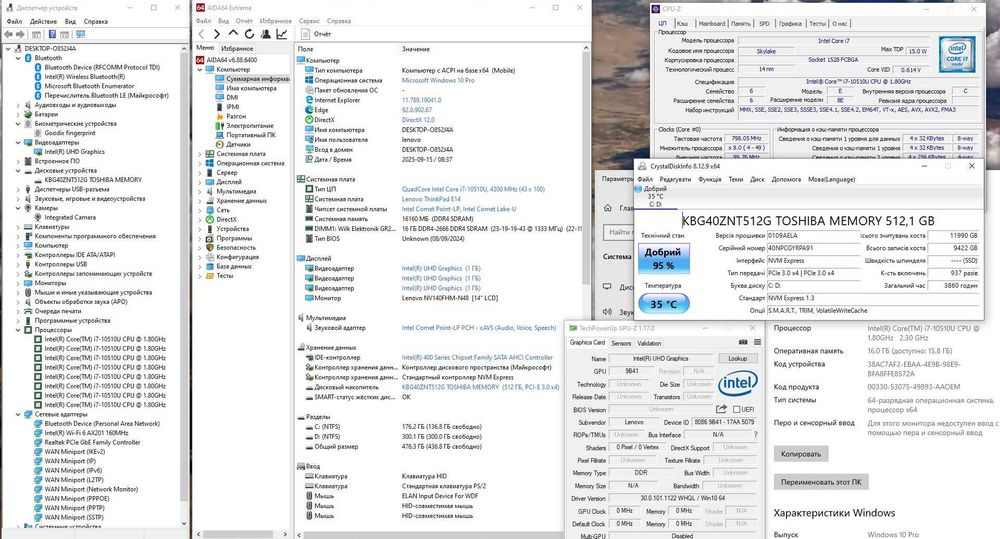Expand Motherboard (Системная плата) in AIDA64 tree
The image size is (1000, 539).
click(200, 154)
